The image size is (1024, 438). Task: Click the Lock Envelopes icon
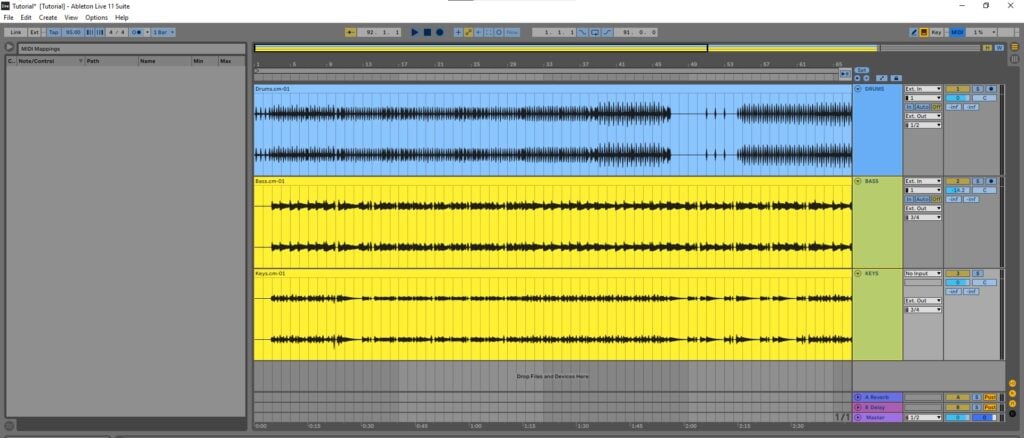897,78
